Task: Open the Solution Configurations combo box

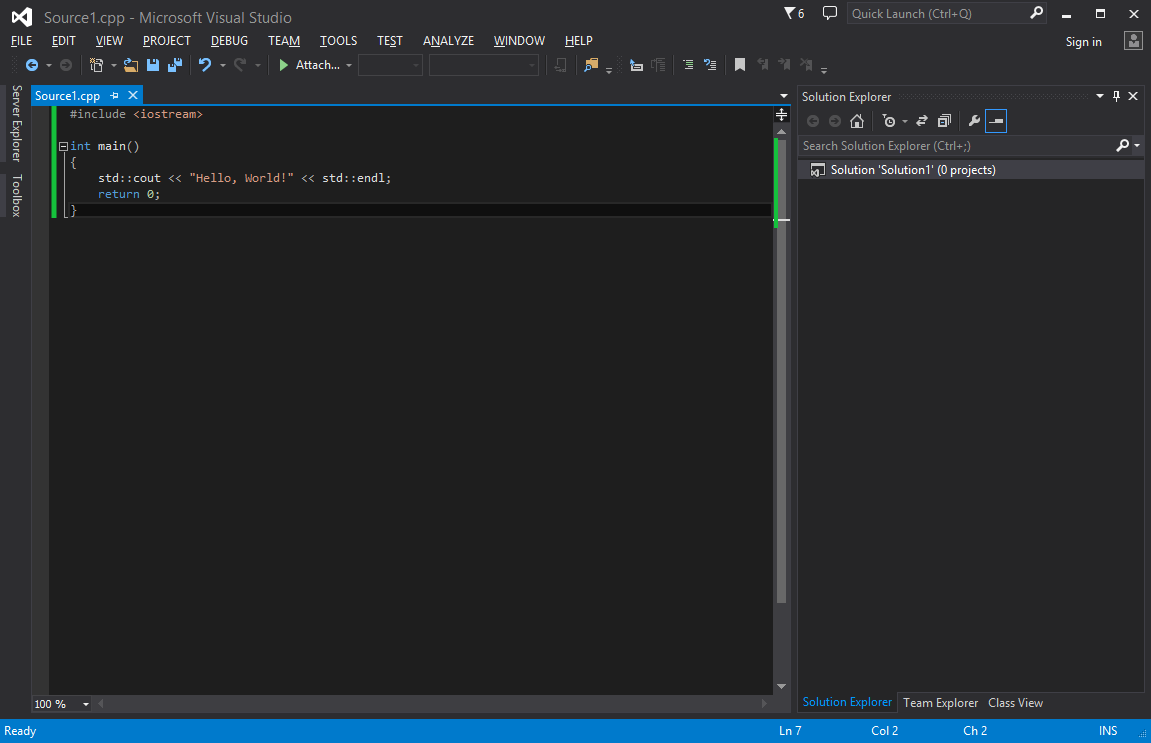Action: click(390, 65)
